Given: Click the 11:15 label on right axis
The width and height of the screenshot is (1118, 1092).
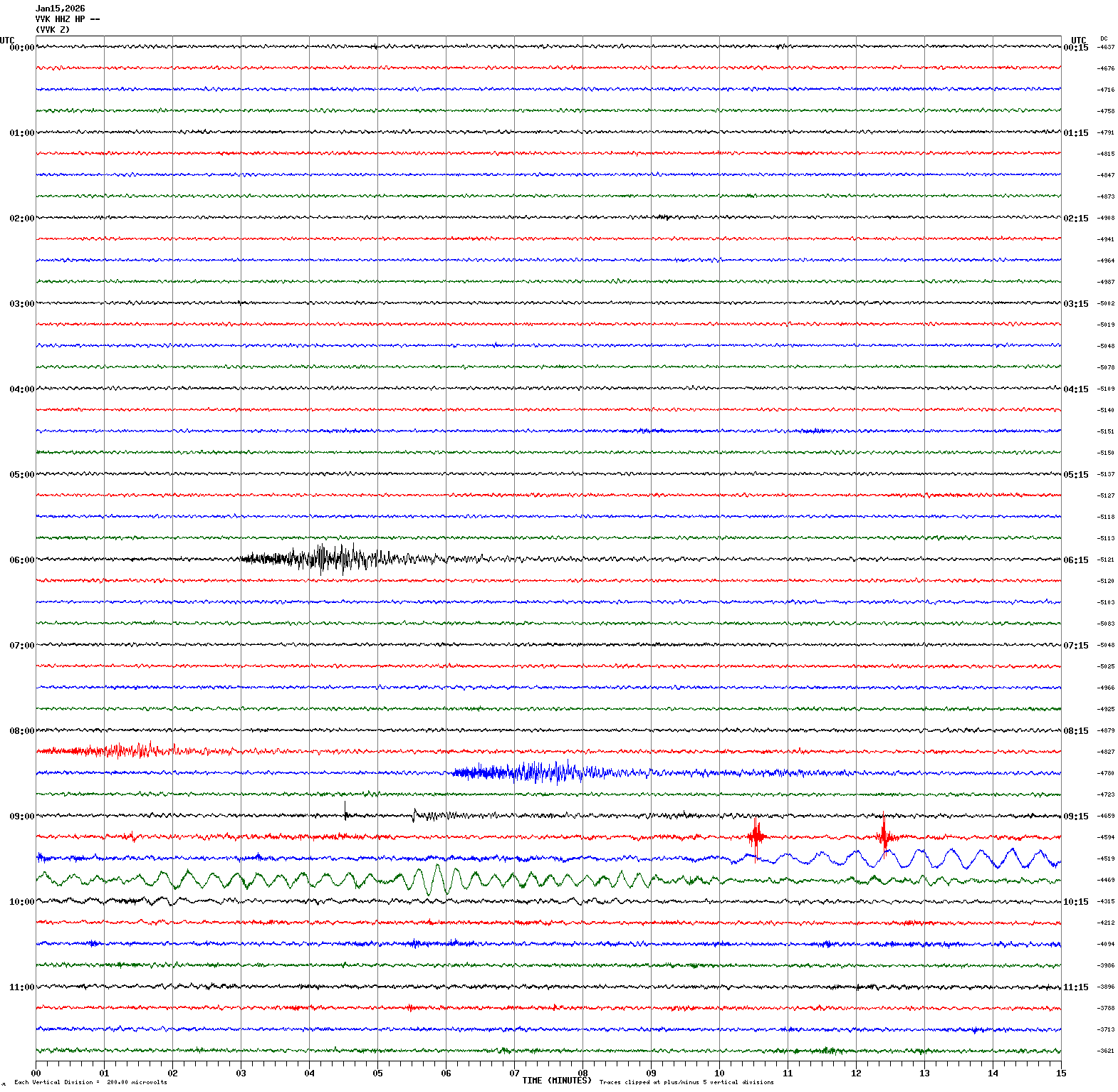Looking at the screenshot, I should pos(1075,987).
